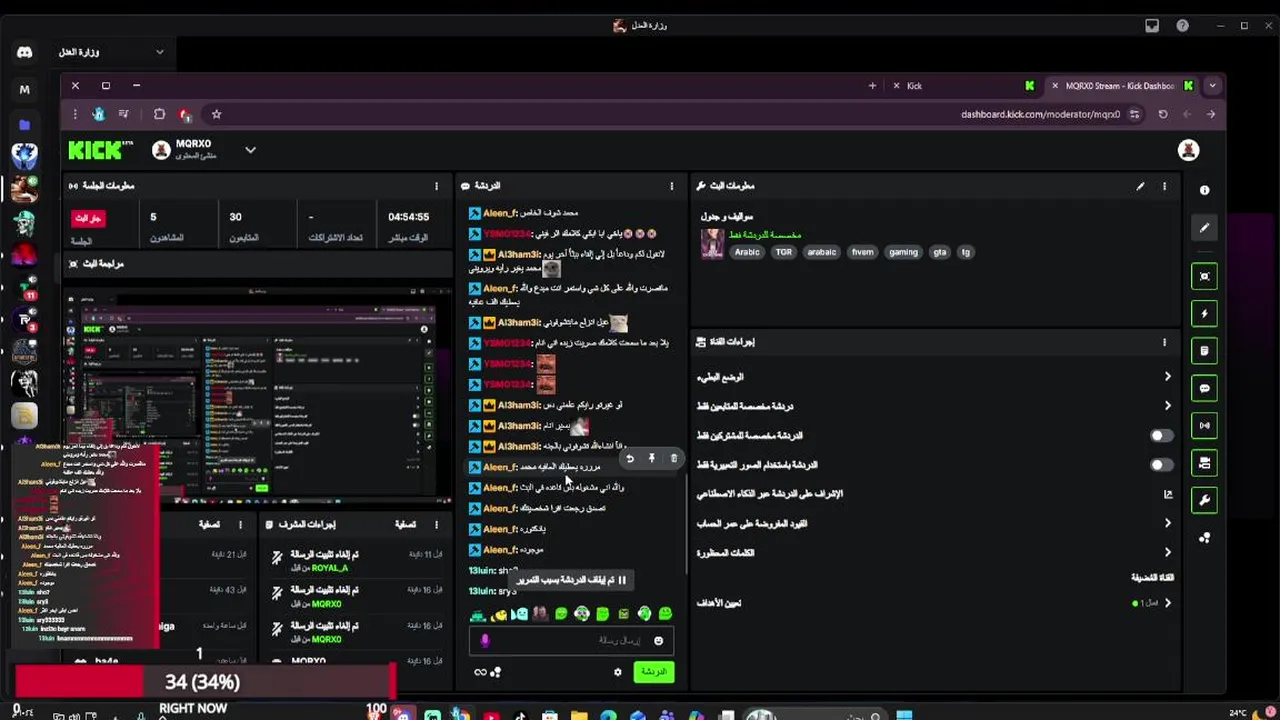Image resolution: width=1280 pixels, height=720 pixels.
Task: Open the session info panel's three-dot menu
Action: [436, 186]
